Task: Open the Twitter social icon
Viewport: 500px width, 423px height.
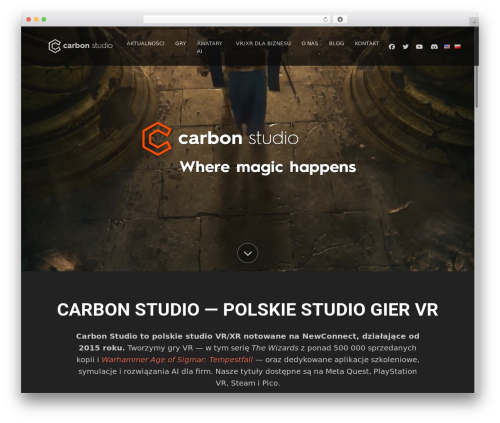Action: 405,47
